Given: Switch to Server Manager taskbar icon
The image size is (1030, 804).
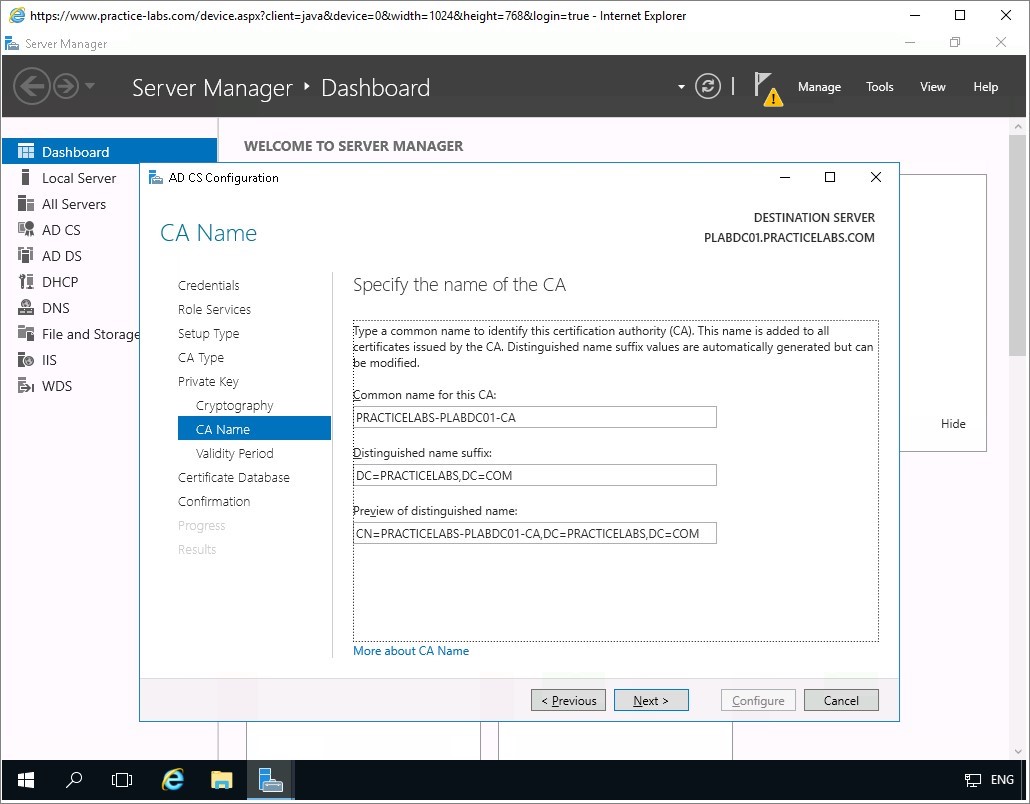Looking at the screenshot, I should pyautogui.click(x=271, y=780).
